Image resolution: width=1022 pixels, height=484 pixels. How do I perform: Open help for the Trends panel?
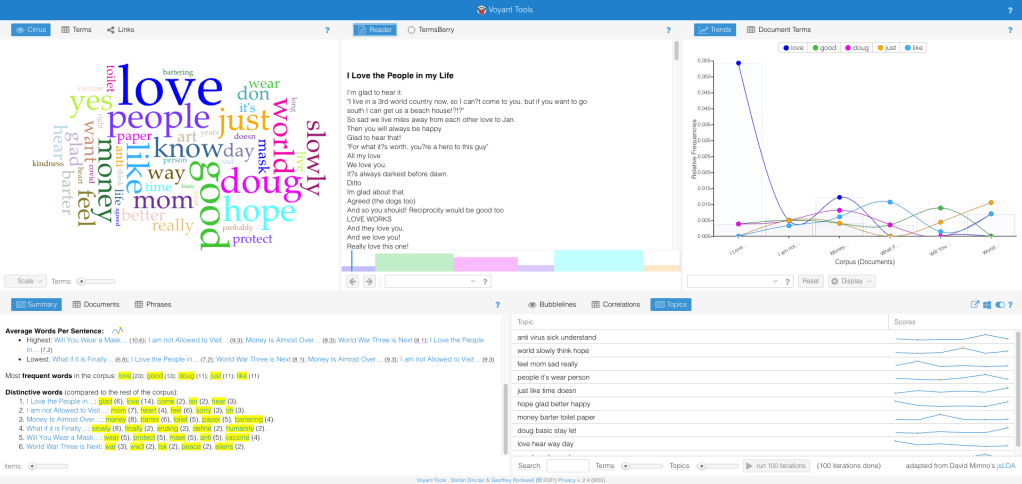pyautogui.click(x=1010, y=30)
